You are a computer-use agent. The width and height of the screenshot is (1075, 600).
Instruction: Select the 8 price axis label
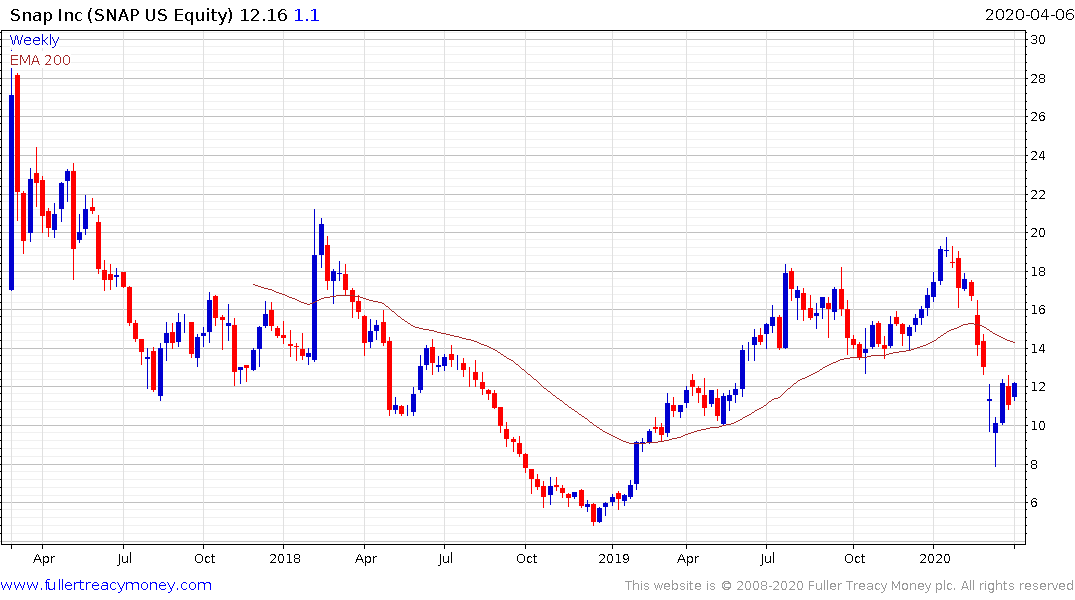point(1034,464)
